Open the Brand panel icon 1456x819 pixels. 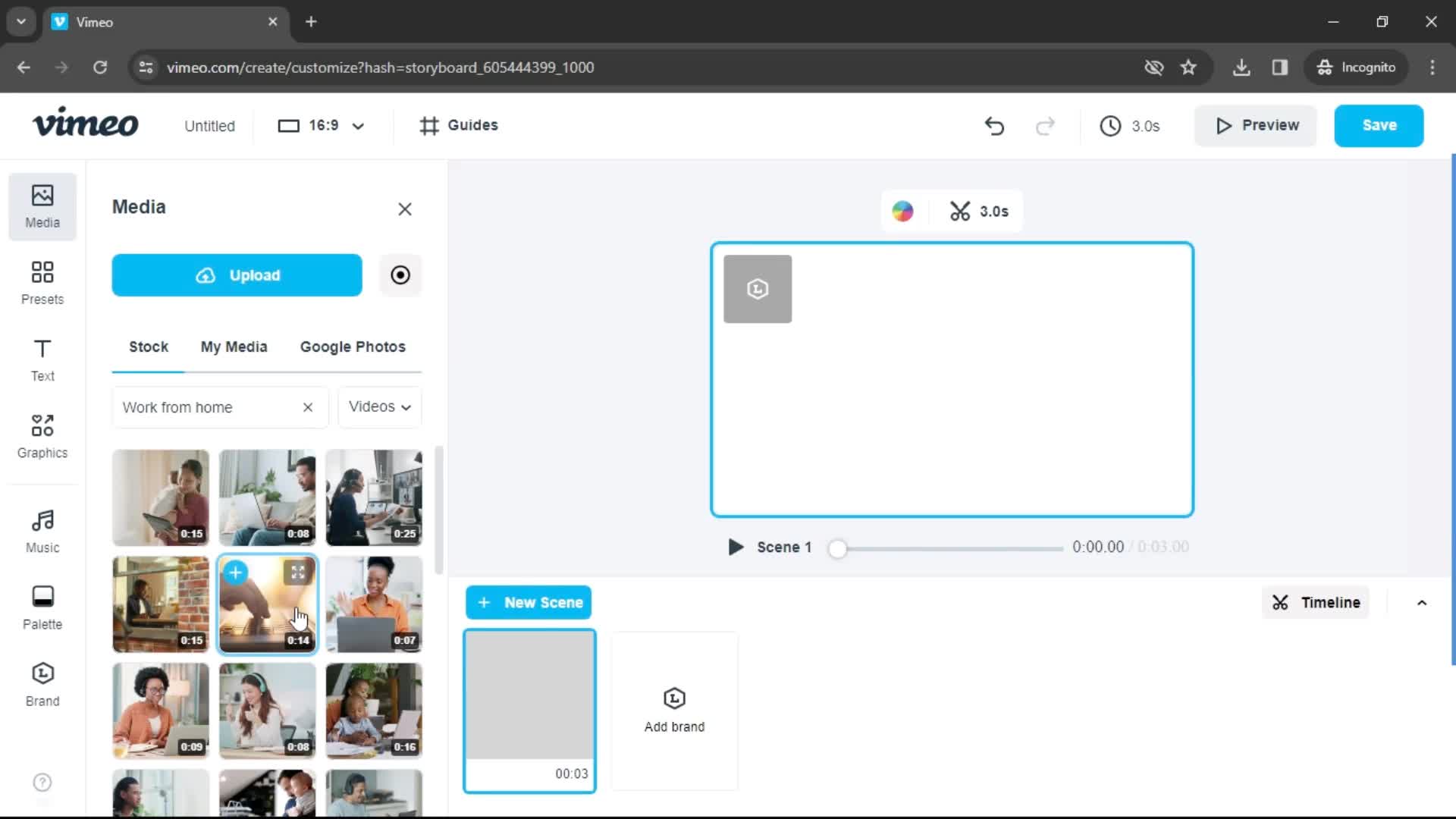coord(42,684)
